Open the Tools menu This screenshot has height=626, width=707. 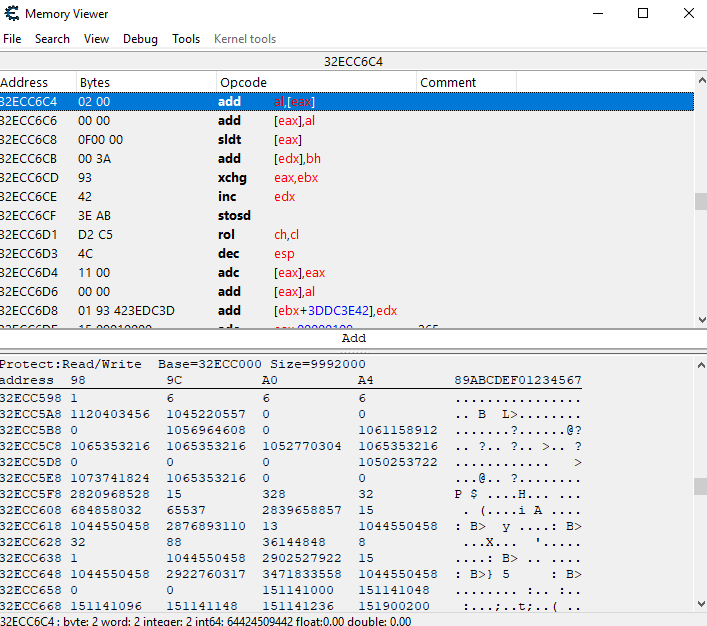186,39
